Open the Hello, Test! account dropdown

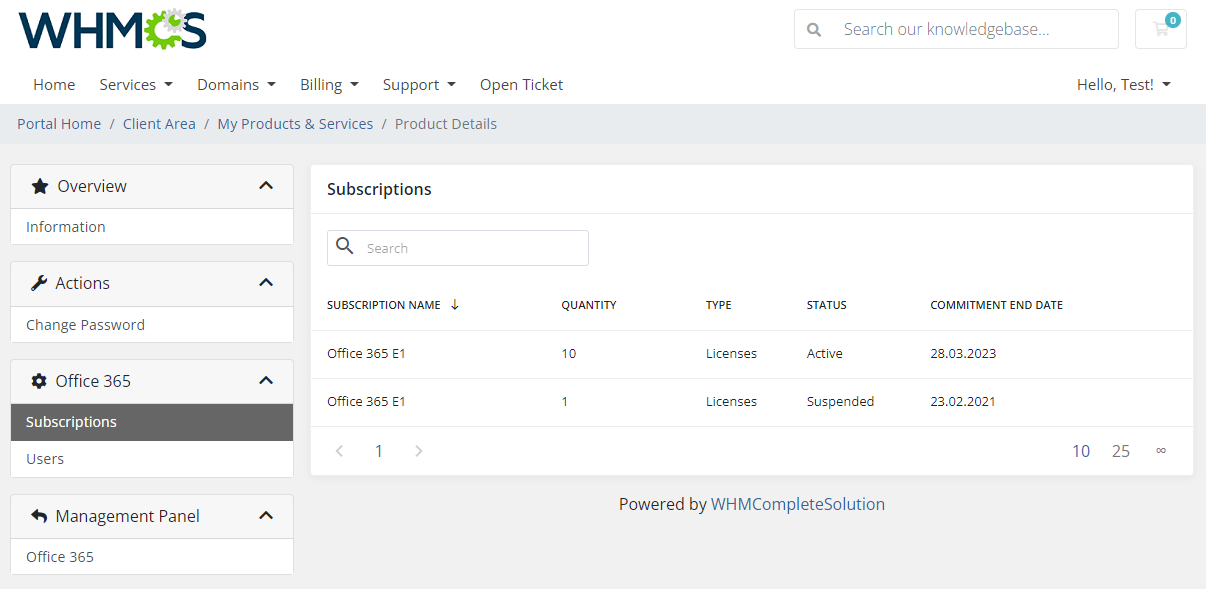point(1124,85)
